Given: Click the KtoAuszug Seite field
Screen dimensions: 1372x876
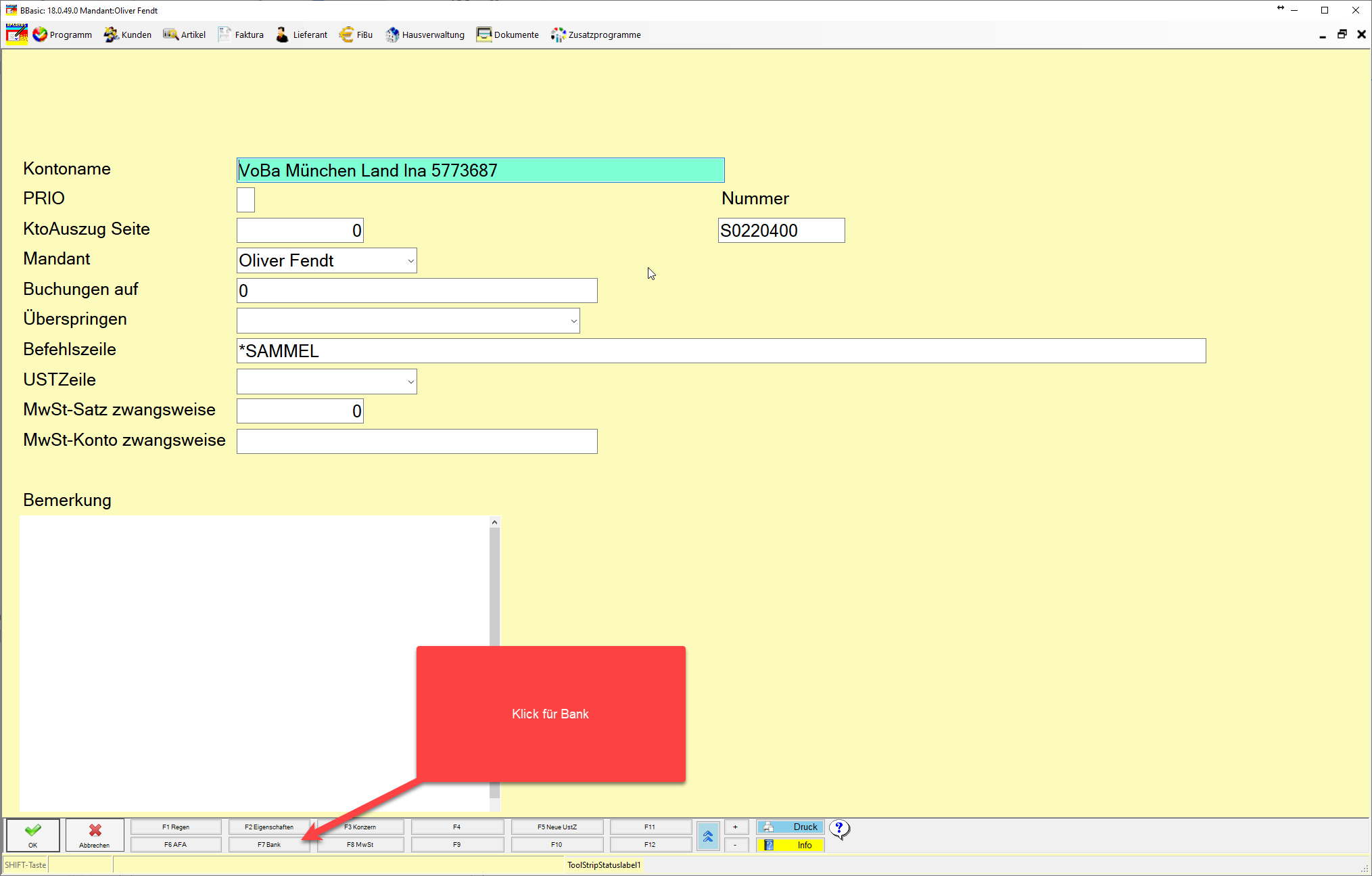Looking at the screenshot, I should pyautogui.click(x=300, y=231).
